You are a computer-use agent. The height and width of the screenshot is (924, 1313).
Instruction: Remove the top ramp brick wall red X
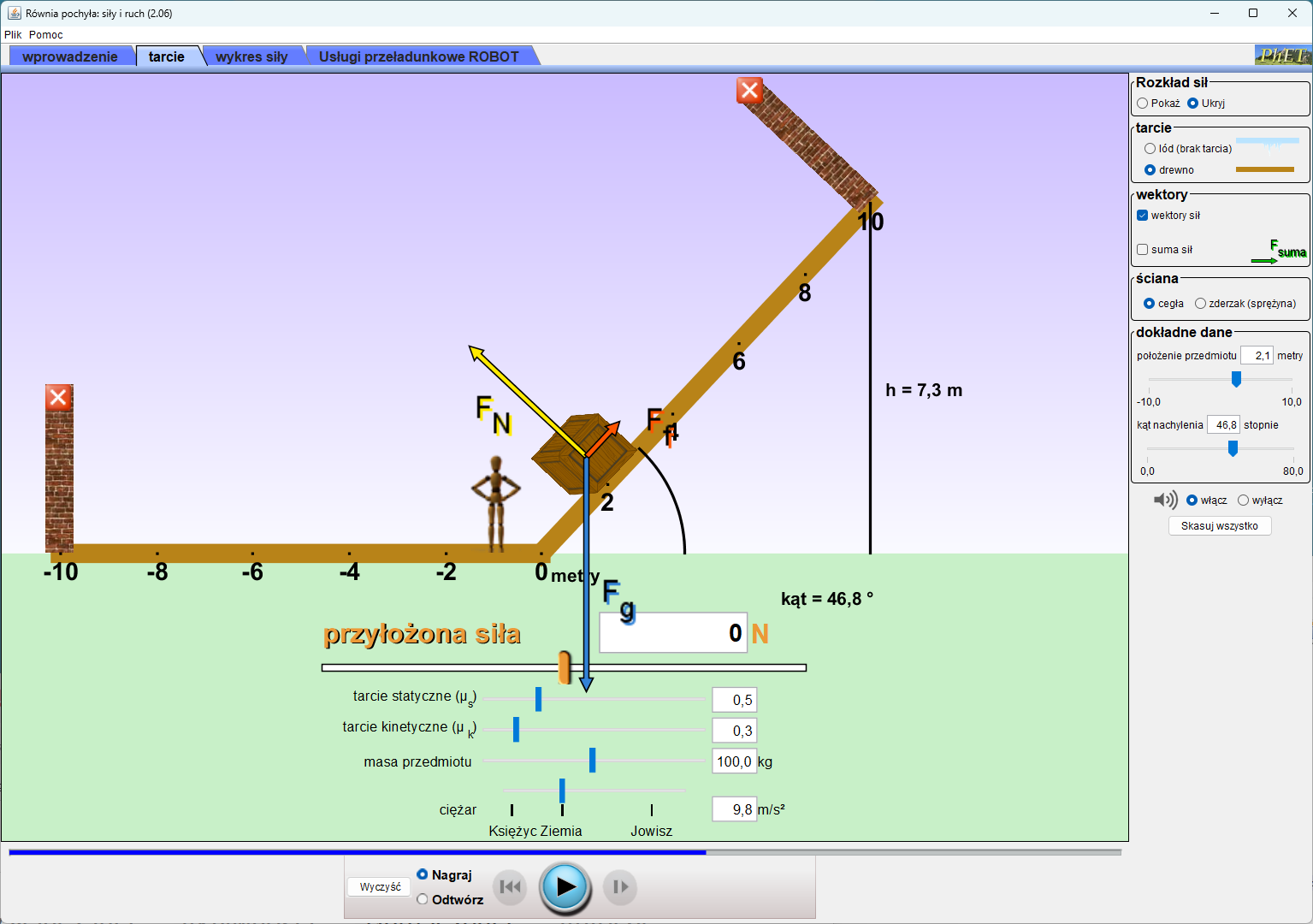coord(749,90)
